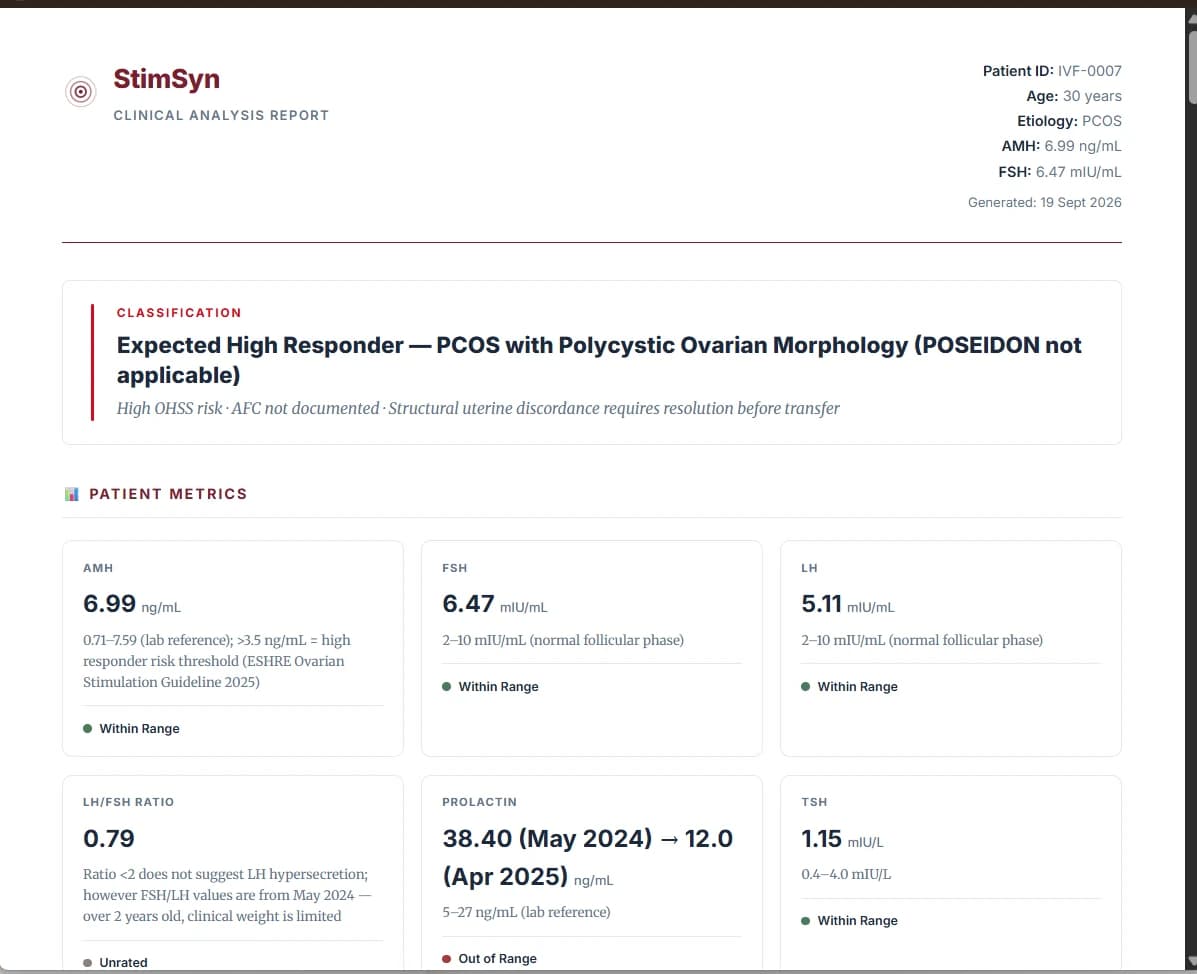Click the 0.79 ratio value

tap(108, 838)
